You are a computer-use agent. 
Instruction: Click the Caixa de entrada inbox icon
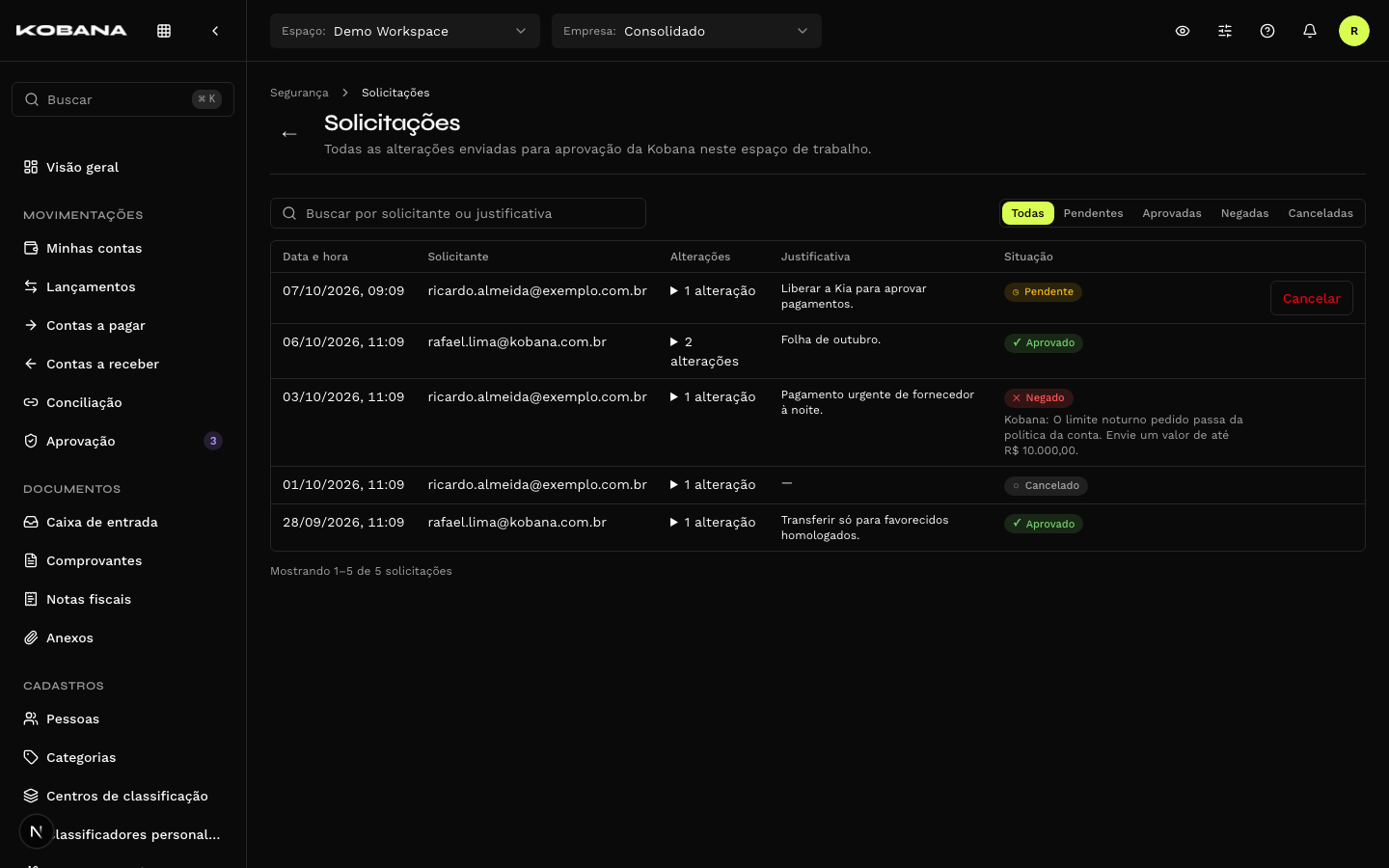(x=31, y=522)
